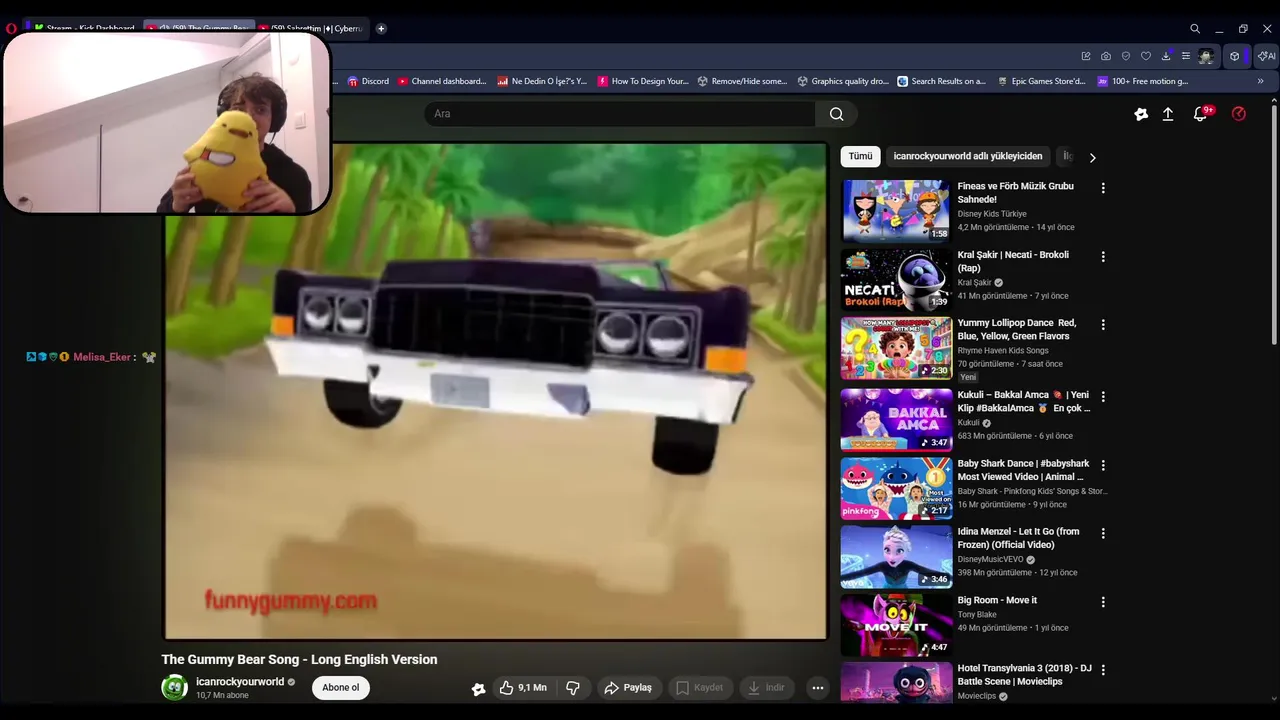This screenshot has height=720, width=1280.
Task: Open Idina Menzel Let It Go thumbnail
Action: click(896, 556)
